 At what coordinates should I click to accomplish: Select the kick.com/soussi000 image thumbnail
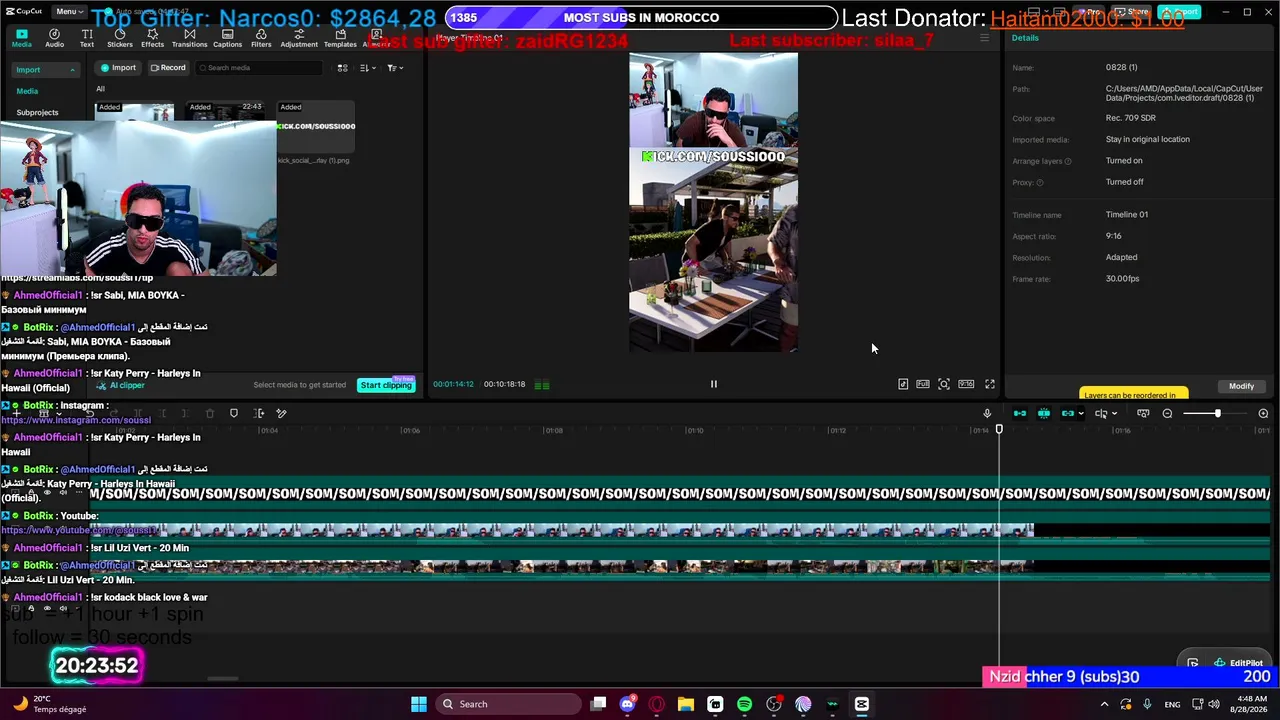click(315, 127)
